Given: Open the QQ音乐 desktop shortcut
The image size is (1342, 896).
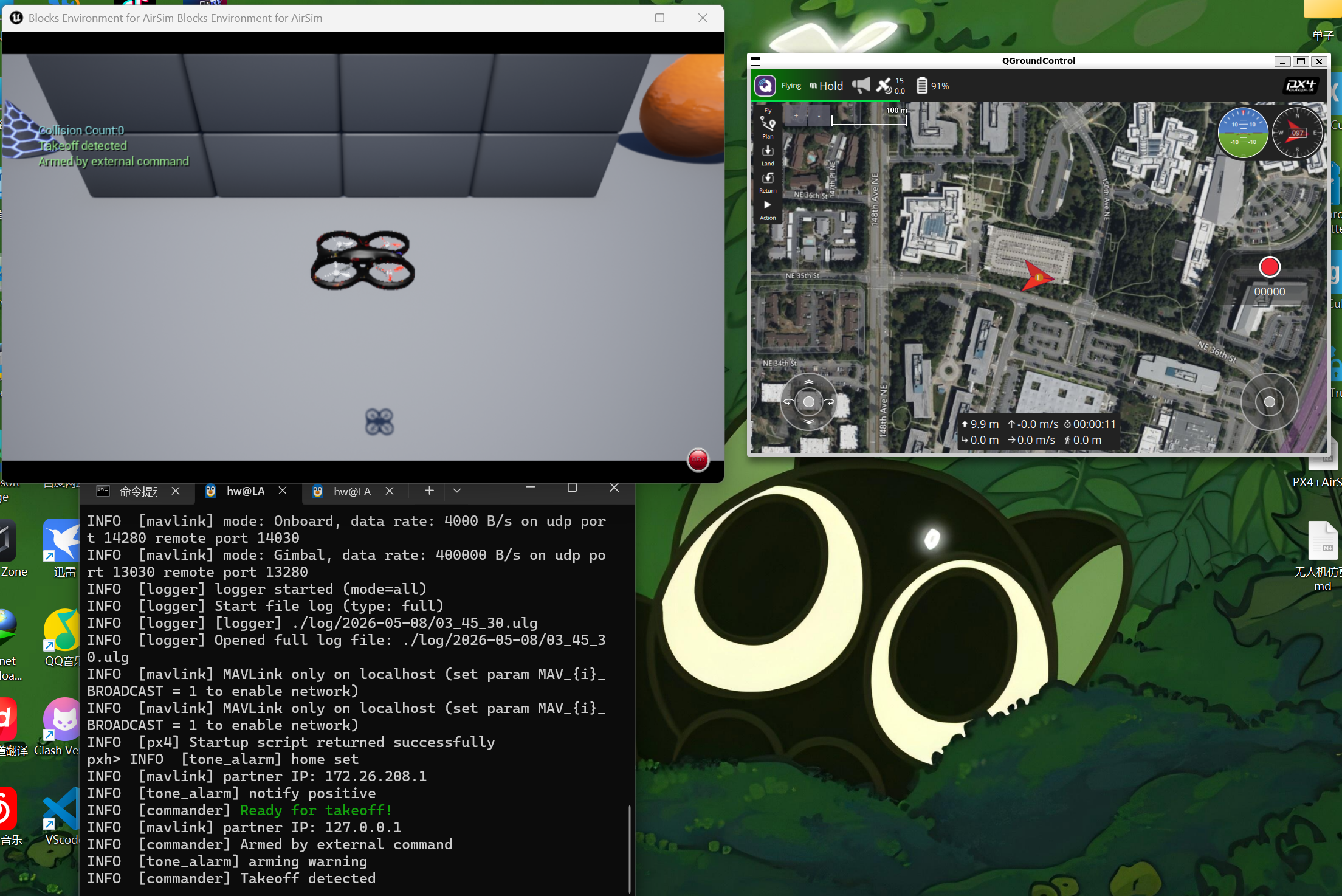Looking at the screenshot, I should [63, 638].
